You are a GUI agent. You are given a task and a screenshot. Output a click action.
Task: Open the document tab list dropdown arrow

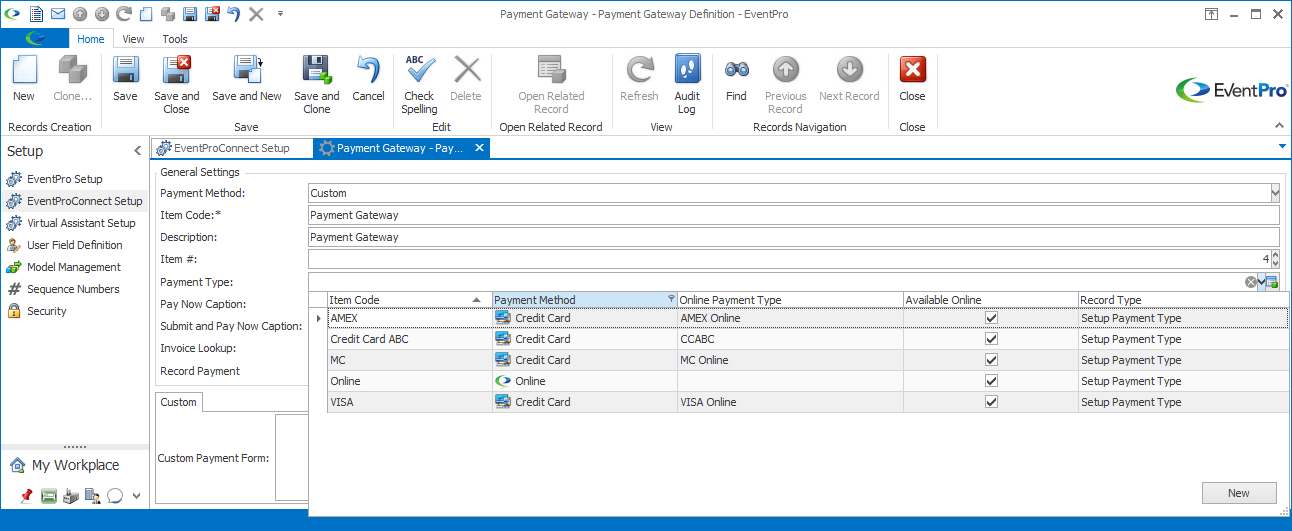point(1282,147)
